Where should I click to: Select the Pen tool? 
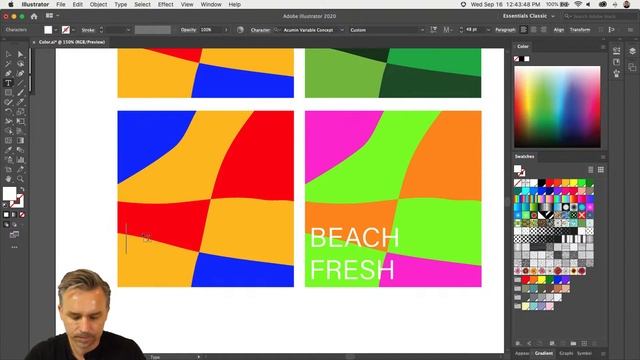click(x=8, y=73)
